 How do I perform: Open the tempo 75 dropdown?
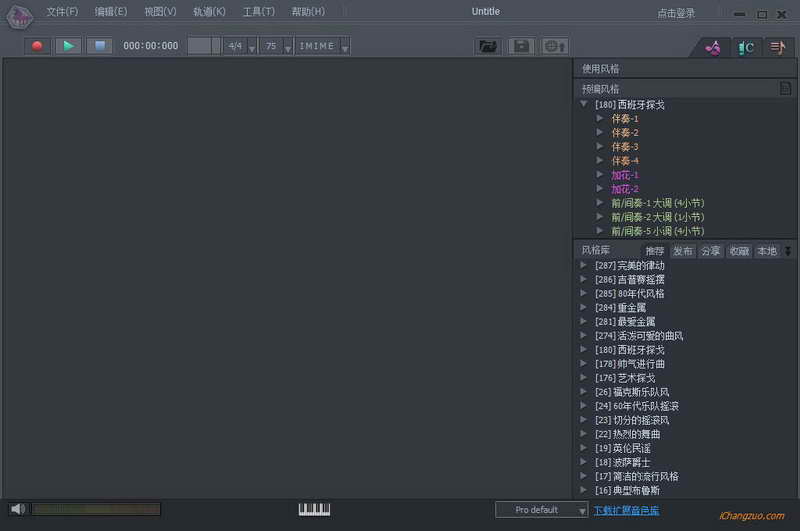click(x=288, y=47)
